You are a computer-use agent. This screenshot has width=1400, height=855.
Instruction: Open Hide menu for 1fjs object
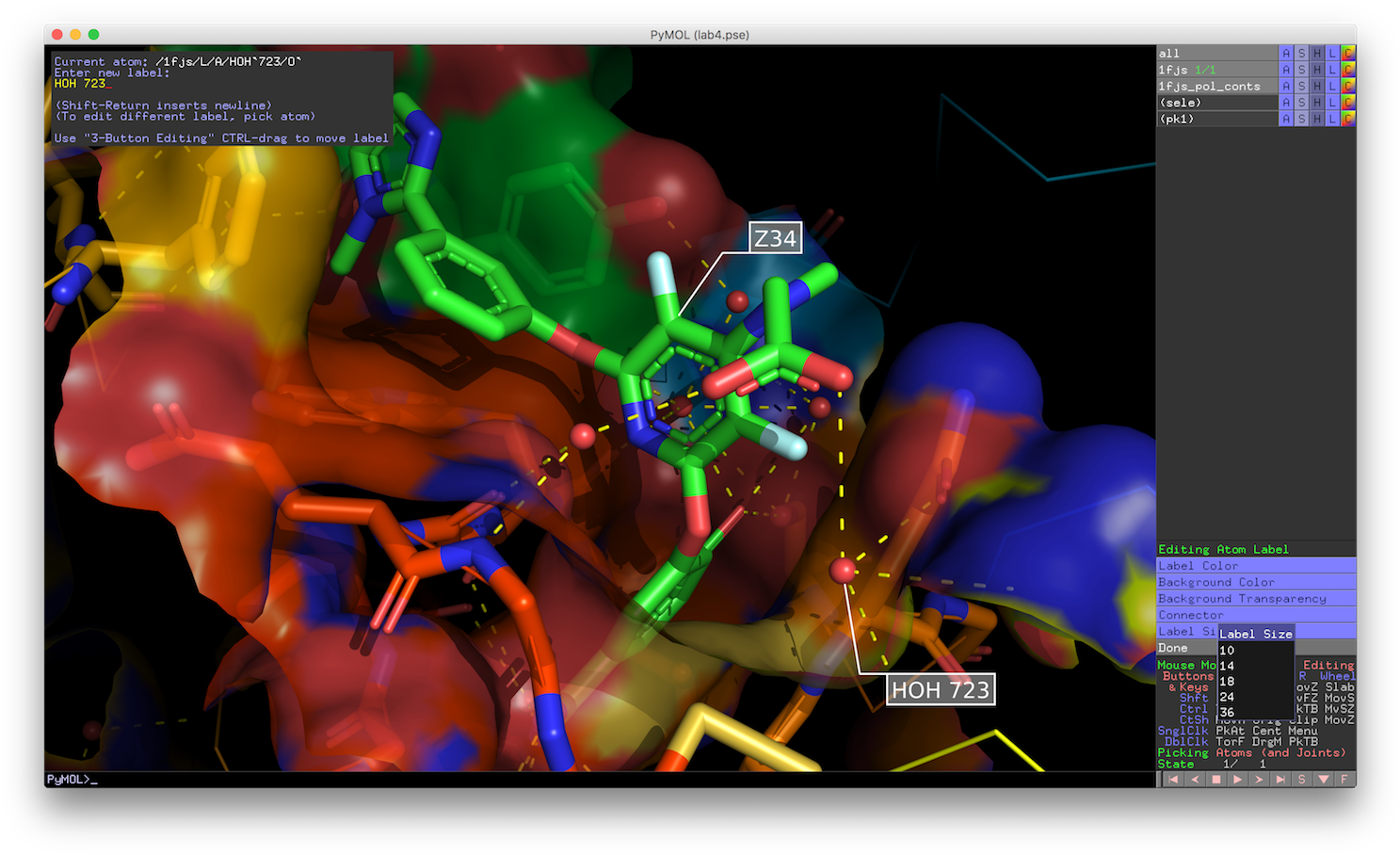1317,70
